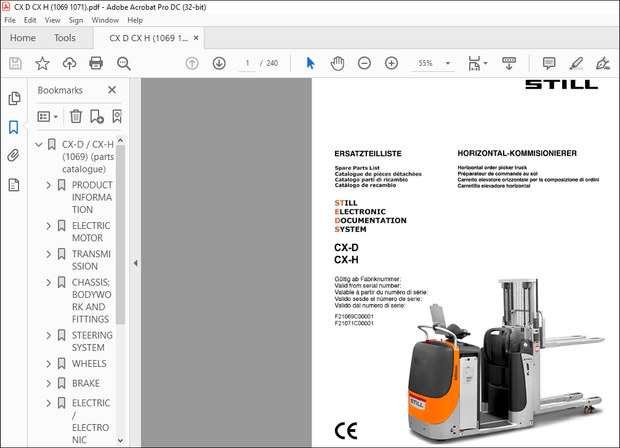Select WHEELS bookmark label
Screen dimensions: 620x448
click(x=89, y=364)
